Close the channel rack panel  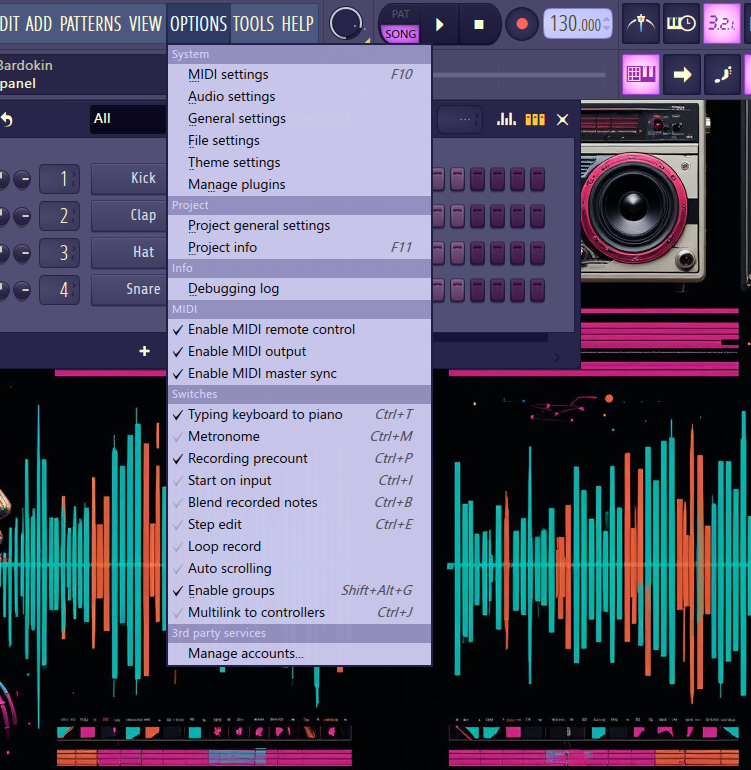(562, 119)
